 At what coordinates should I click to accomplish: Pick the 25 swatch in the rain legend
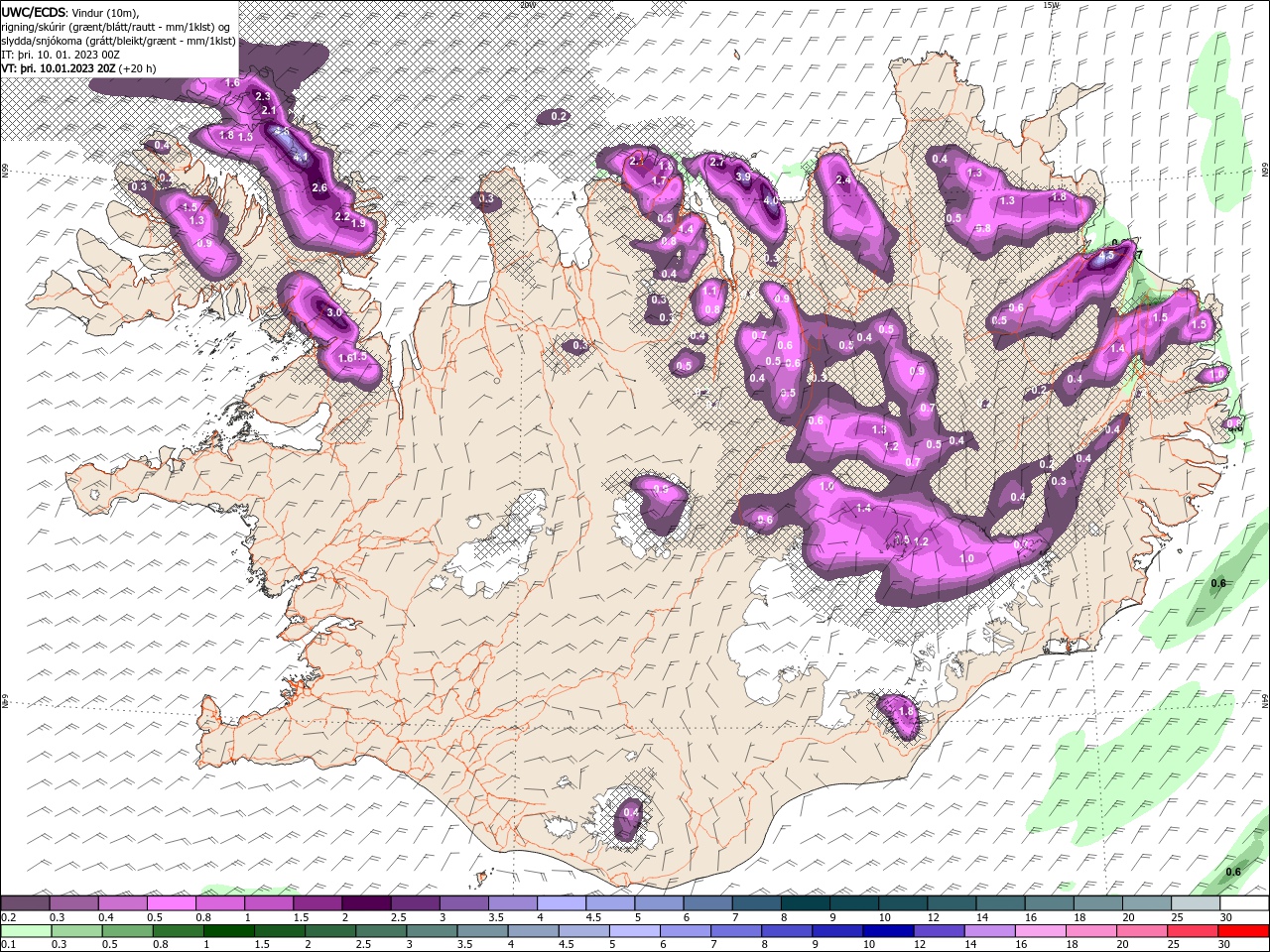click(1193, 931)
